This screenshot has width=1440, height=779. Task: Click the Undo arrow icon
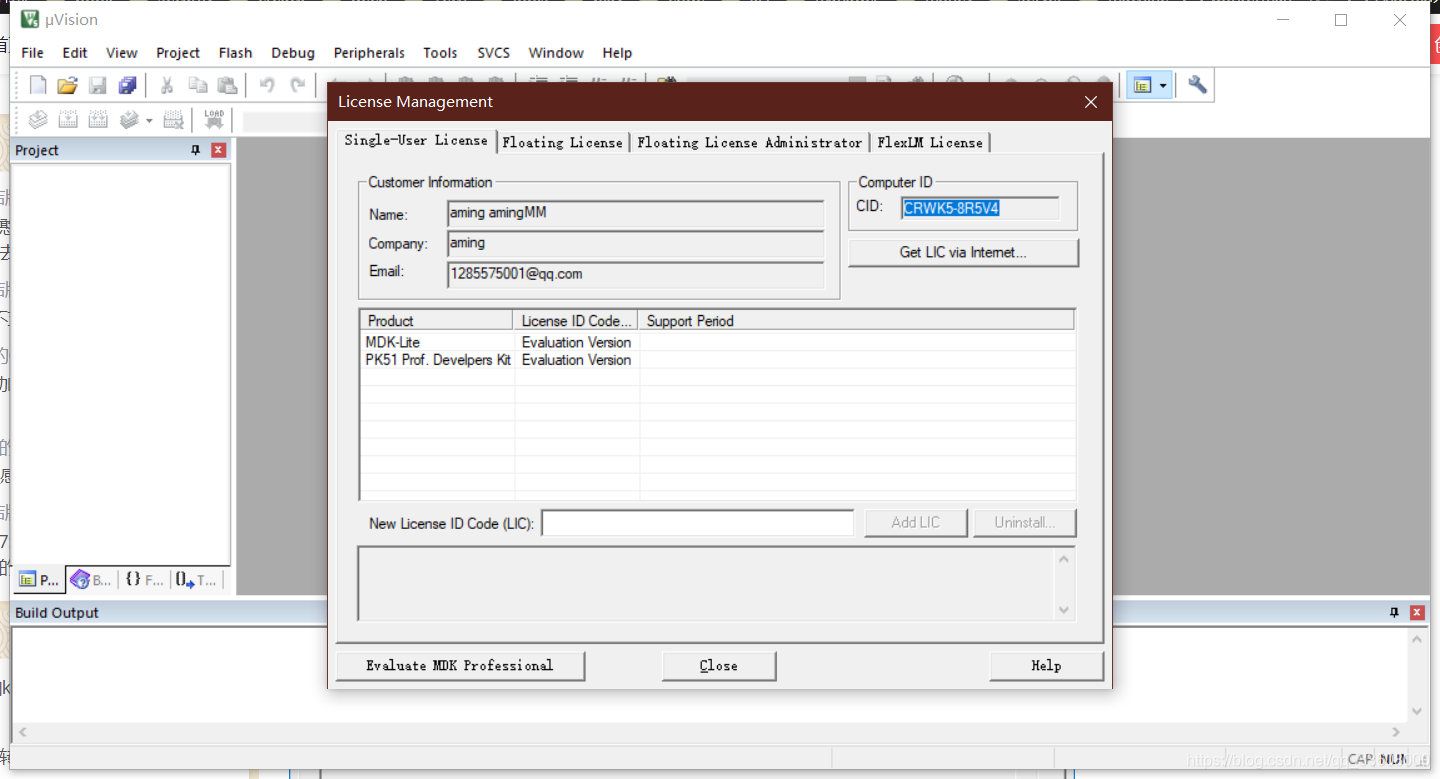[x=267, y=86]
